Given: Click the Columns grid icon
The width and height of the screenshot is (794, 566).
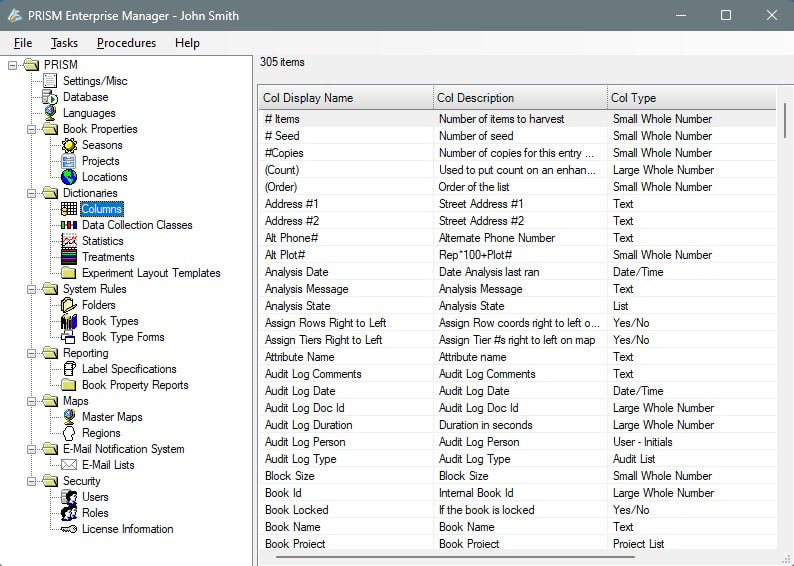Looking at the screenshot, I should pyautogui.click(x=69, y=209).
